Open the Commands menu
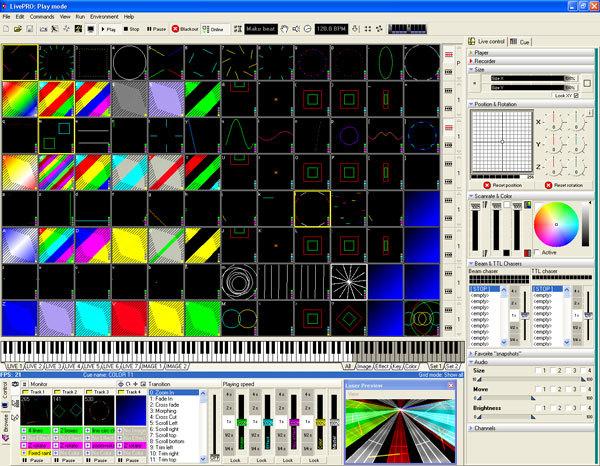Image resolution: width=600 pixels, height=466 pixels. (44, 17)
